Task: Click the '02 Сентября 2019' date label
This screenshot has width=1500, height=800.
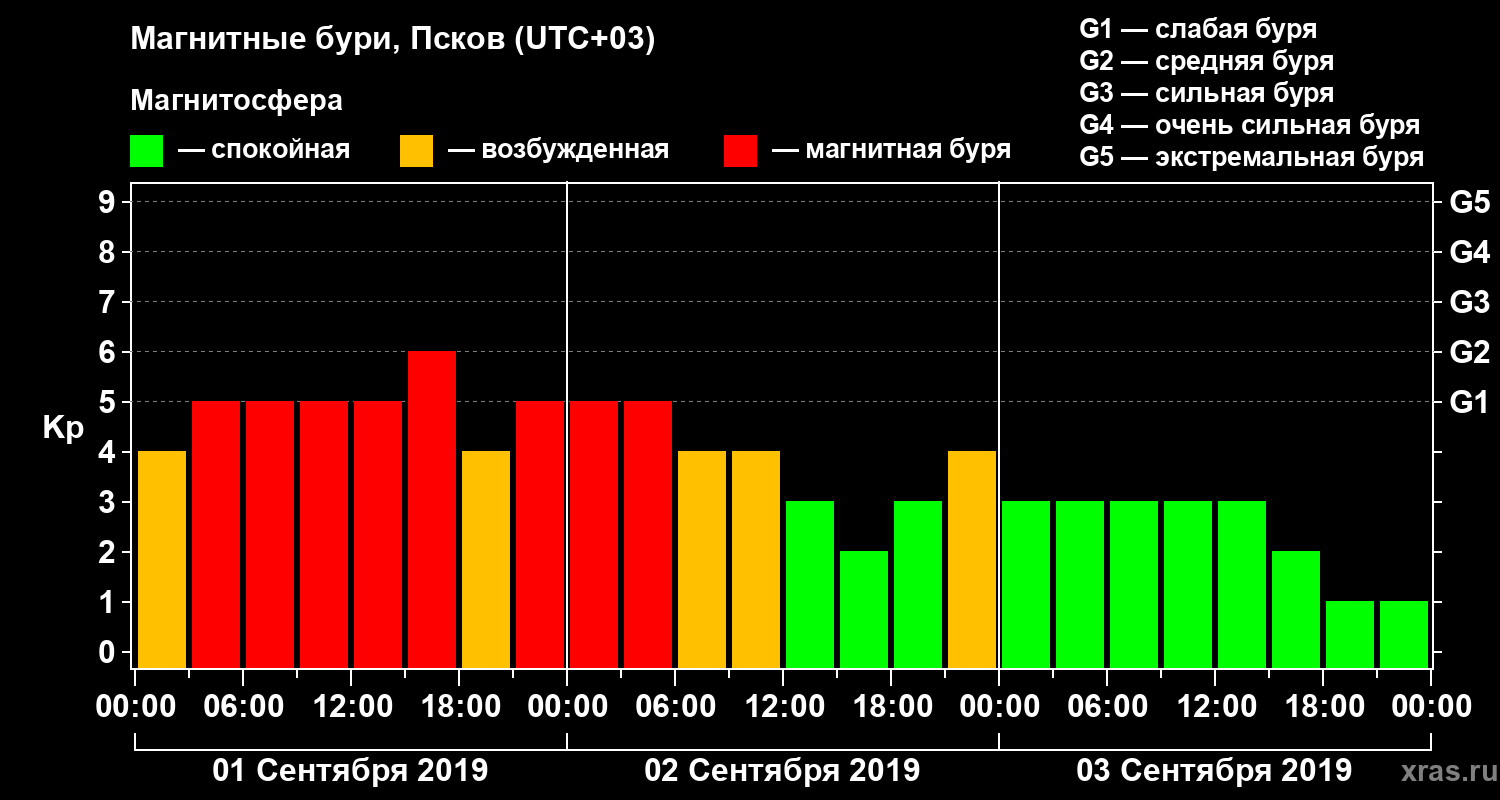Action: 782,771
